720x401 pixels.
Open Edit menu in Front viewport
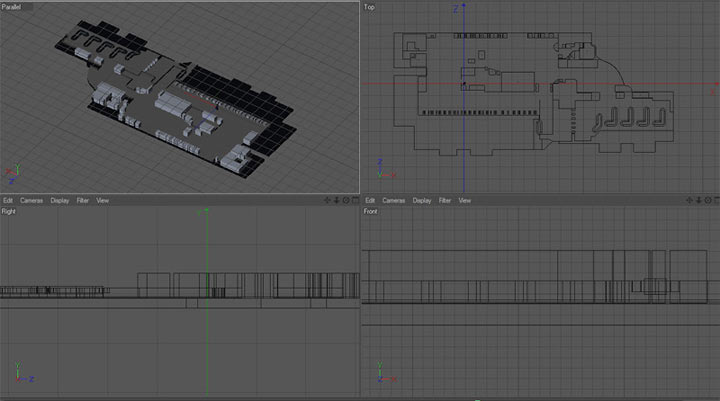[370, 200]
